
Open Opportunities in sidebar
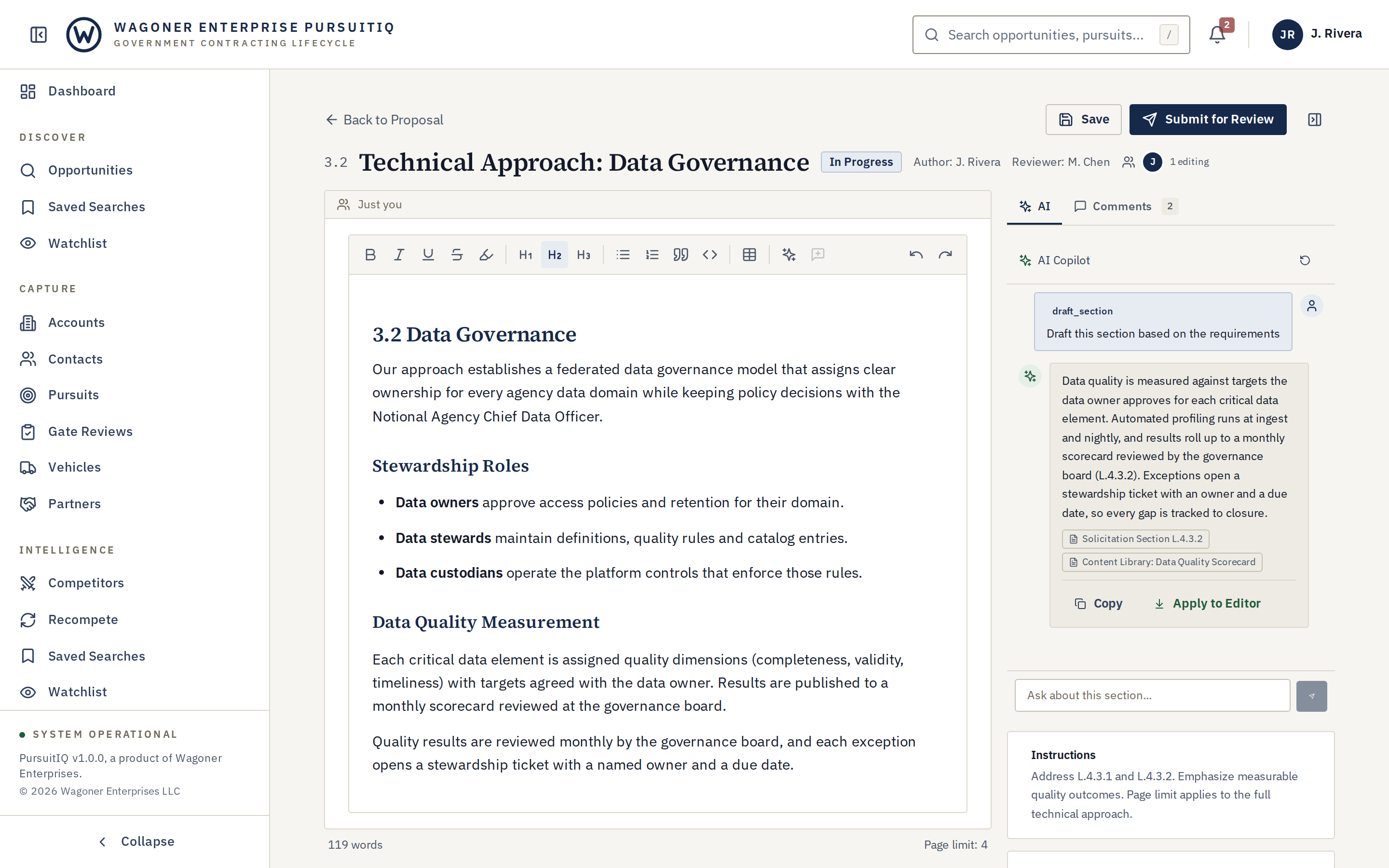pyautogui.click(x=134, y=171)
